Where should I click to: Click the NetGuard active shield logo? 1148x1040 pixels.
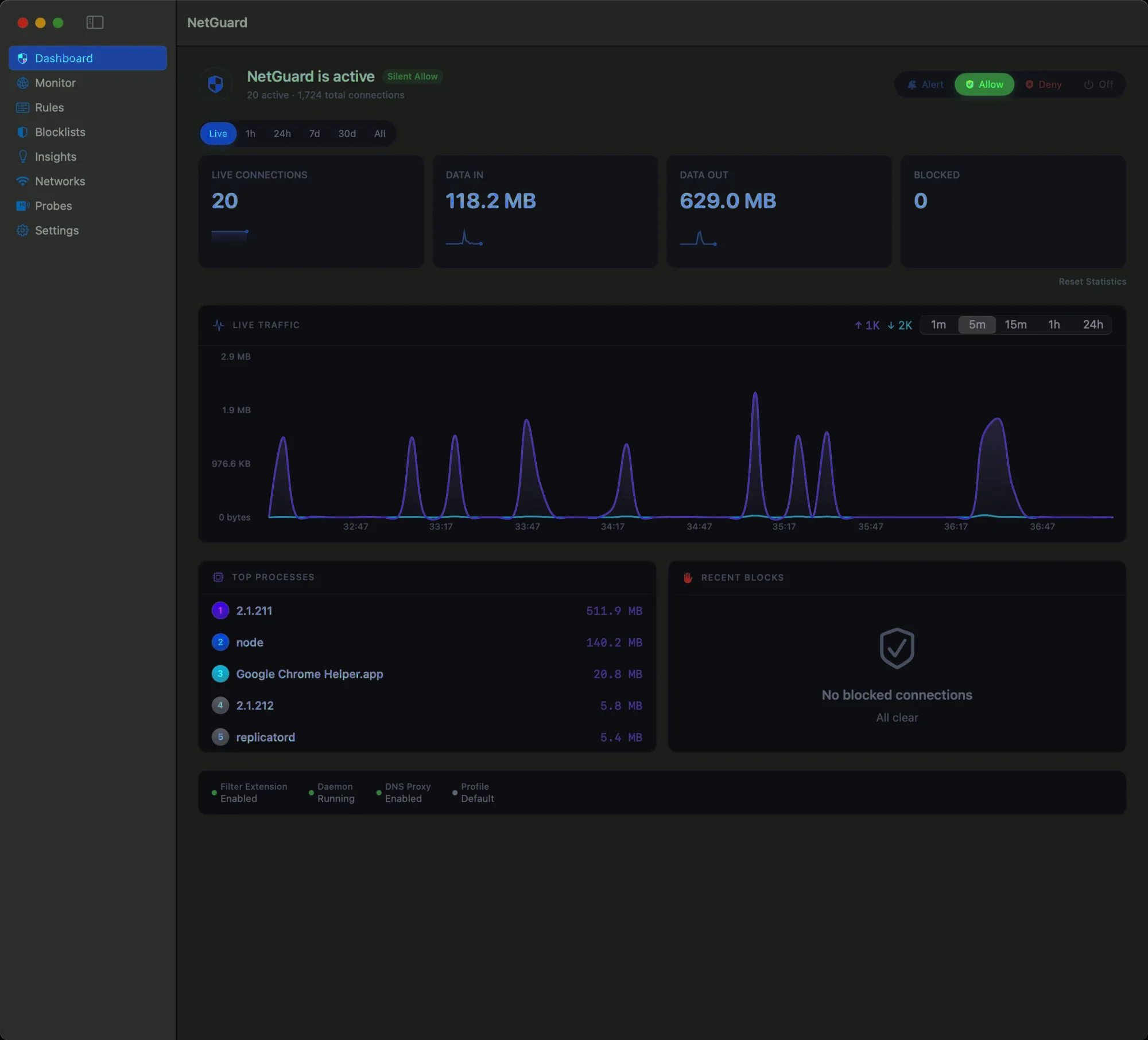pos(215,84)
